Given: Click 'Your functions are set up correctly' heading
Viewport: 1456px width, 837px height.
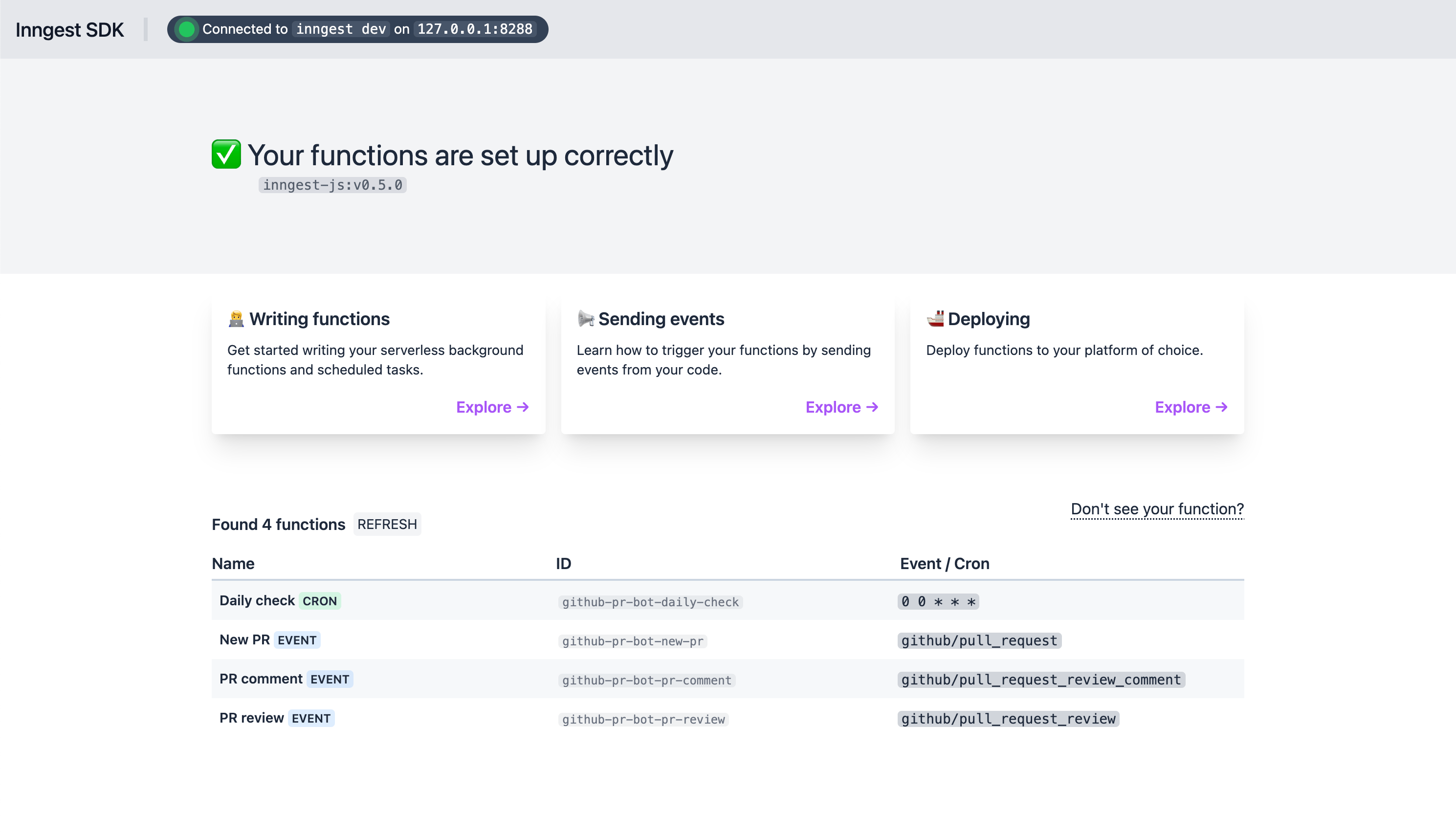Looking at the screenshot, I should [461, 155].
